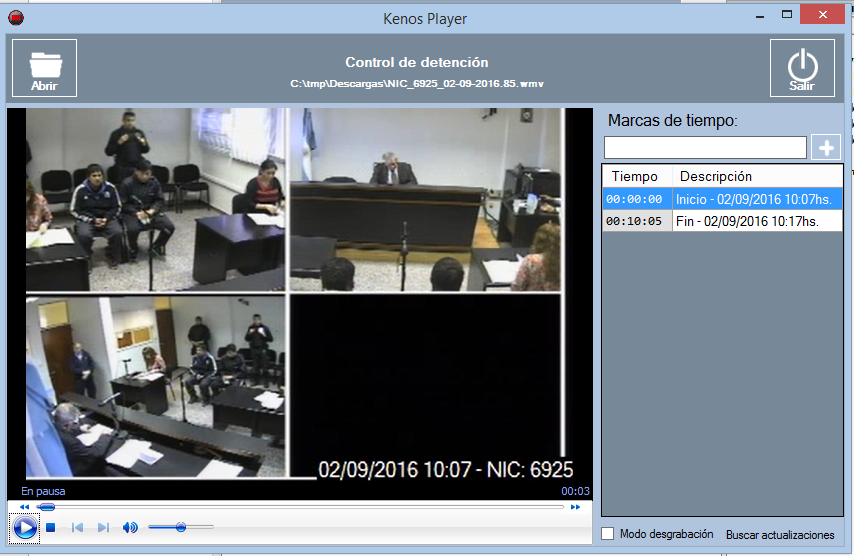Mute the audio speaker icon
Screen dimensions: 854x556
(130, 528)
